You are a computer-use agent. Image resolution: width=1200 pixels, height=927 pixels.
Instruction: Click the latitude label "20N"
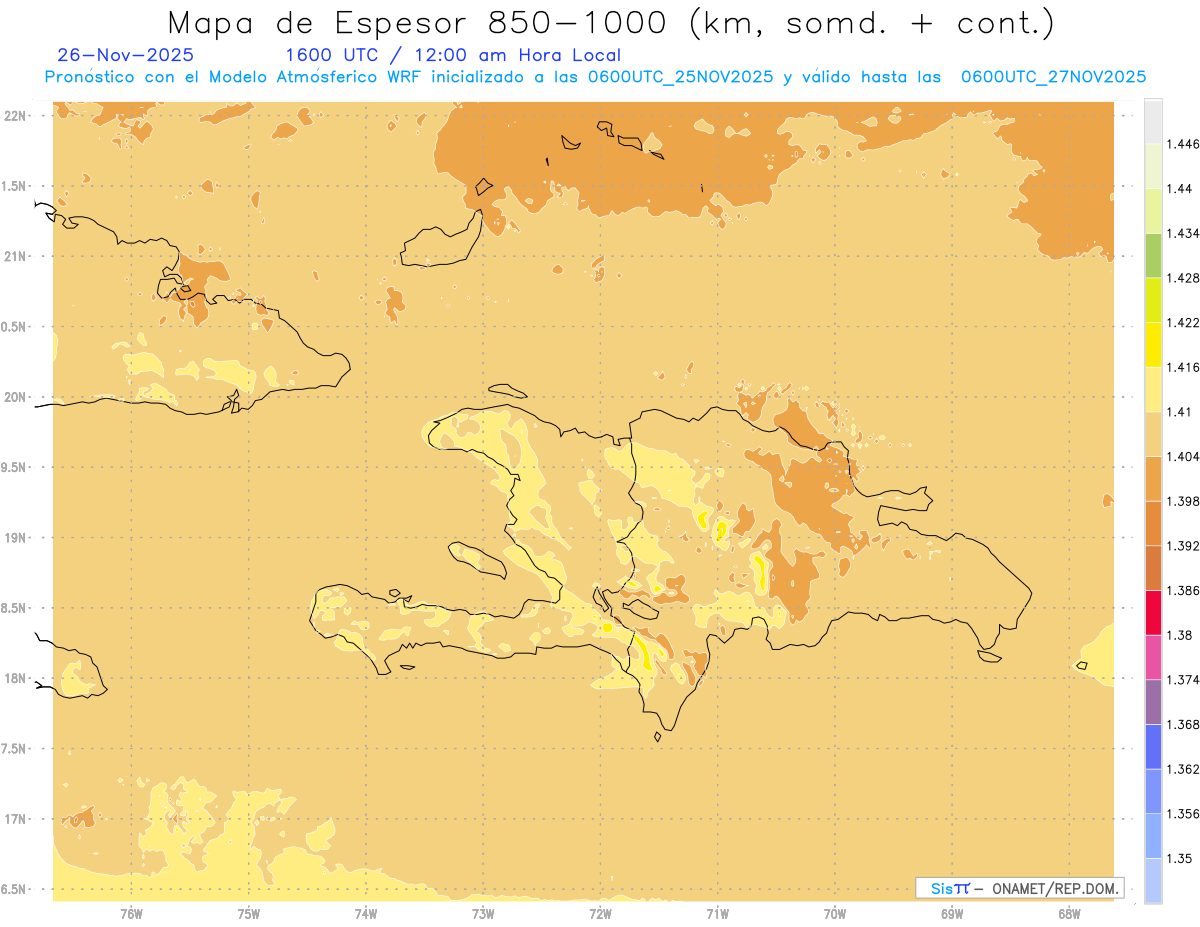16,398
